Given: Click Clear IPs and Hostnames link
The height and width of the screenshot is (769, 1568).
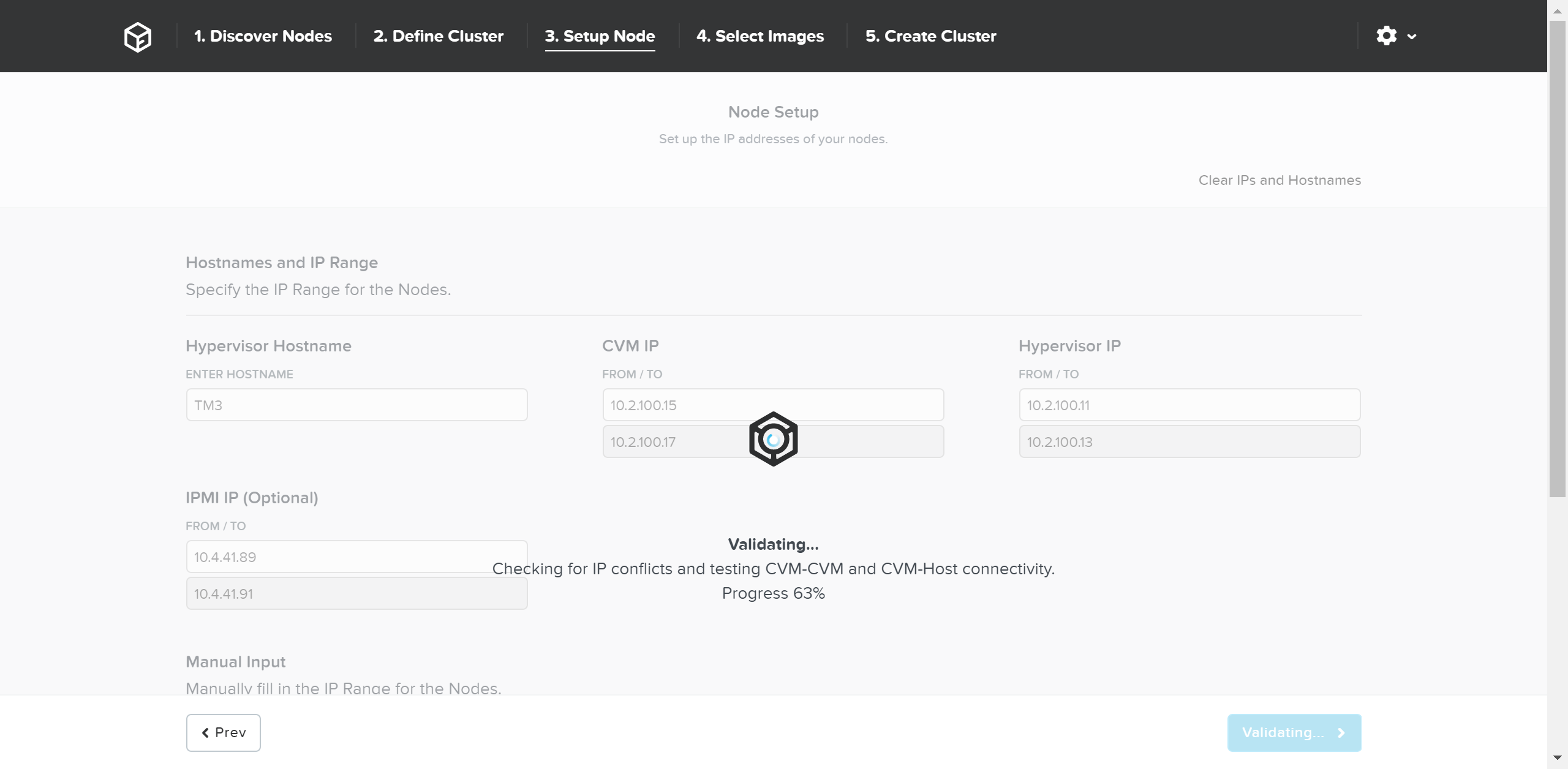Looking at the screenshot, I should 1280,180.
